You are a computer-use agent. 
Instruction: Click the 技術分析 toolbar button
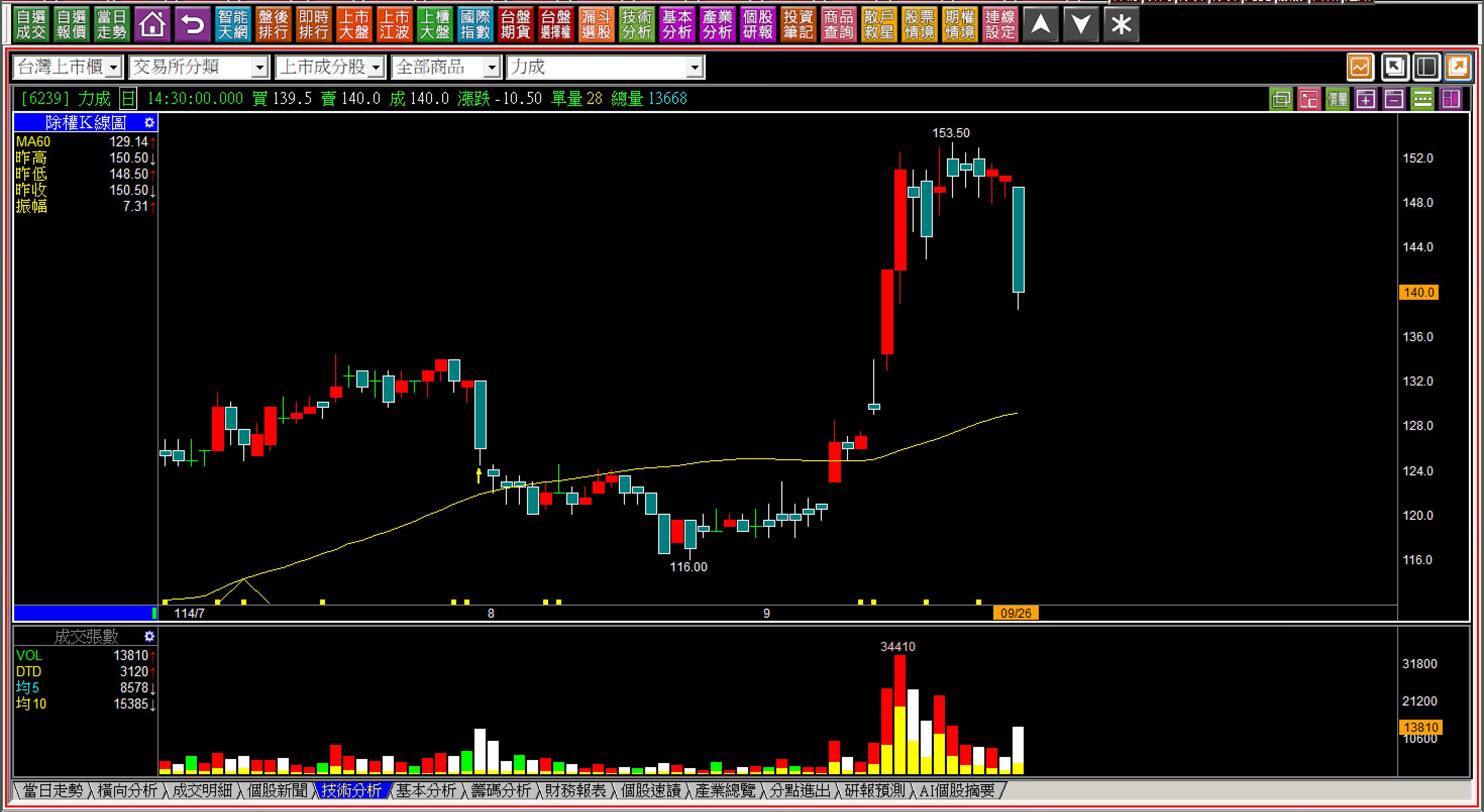pos(637,25)
